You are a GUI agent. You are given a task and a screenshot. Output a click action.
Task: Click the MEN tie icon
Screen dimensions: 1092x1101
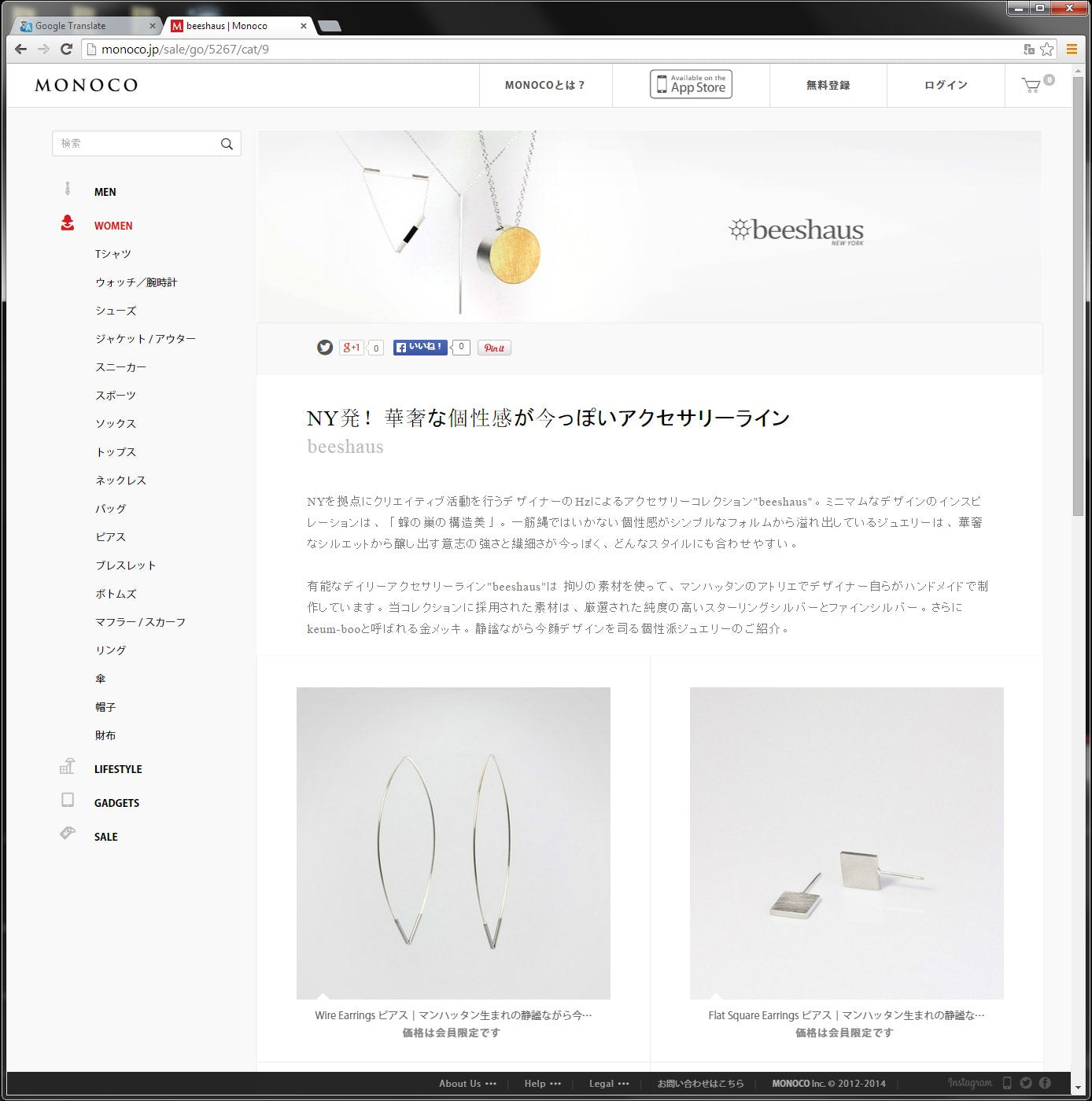68,190
